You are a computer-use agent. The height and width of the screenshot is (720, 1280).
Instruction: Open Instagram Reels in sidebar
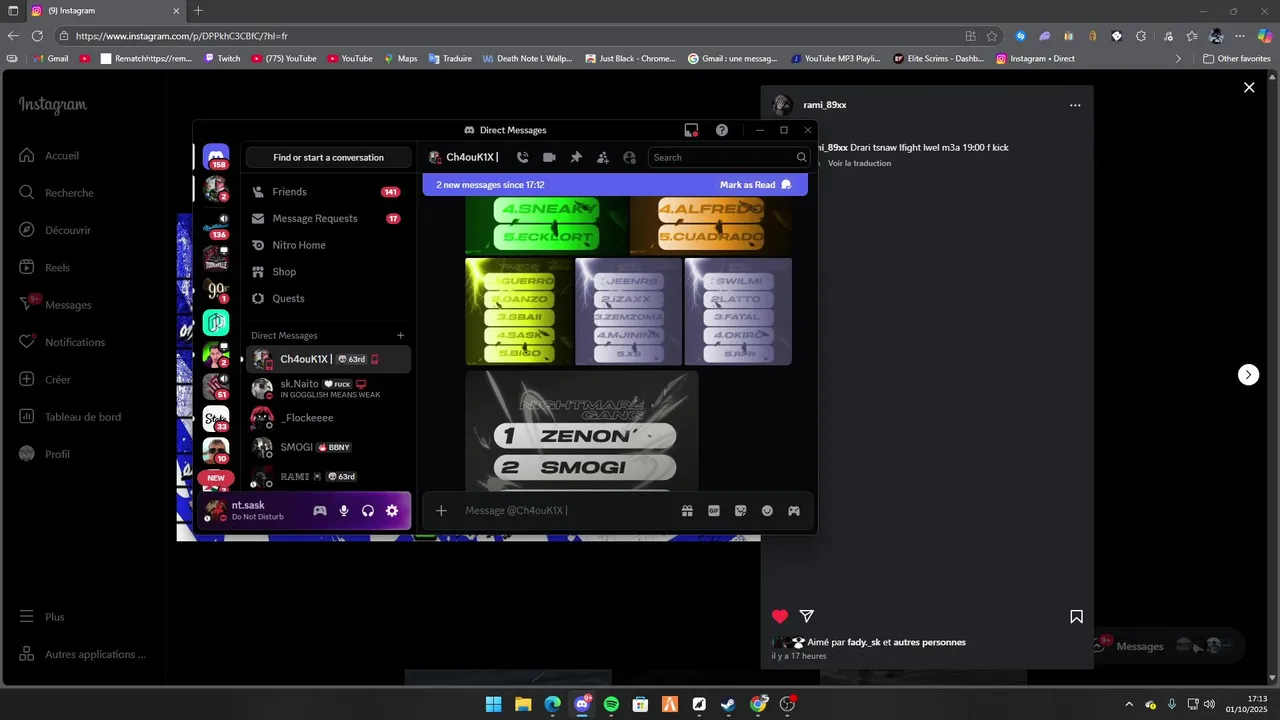pyautogui.click(x=46, y=267)
